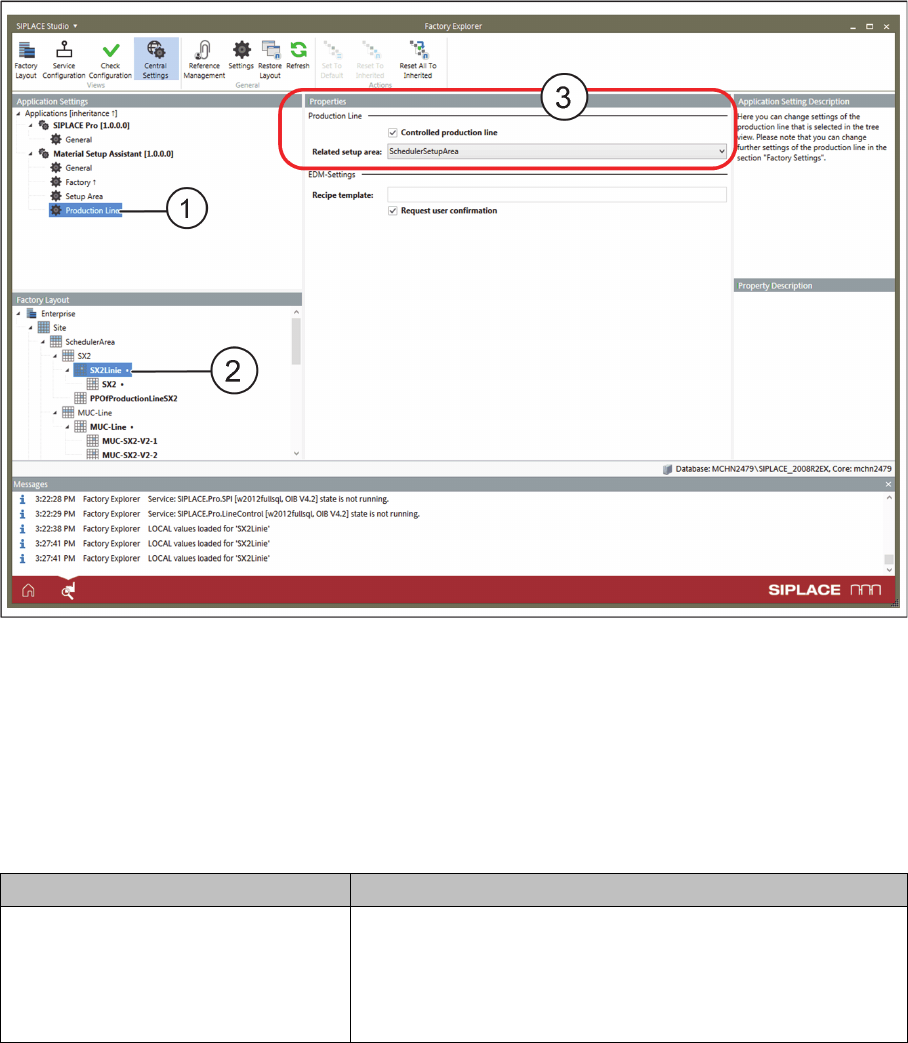Viewport: 908px width, 1043px height.
Task: Select General under Material Setup Assistant
Action: click(78, 168)
